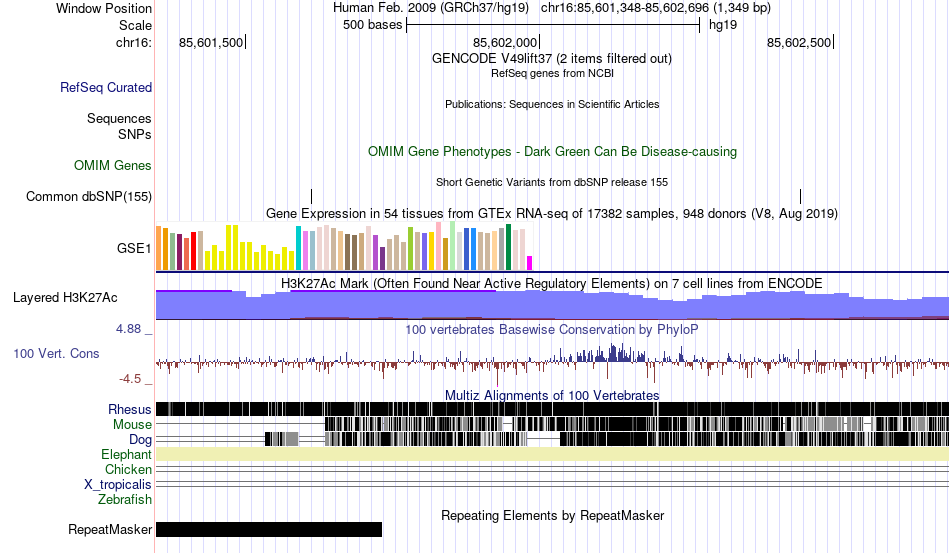950x553 pixels.
Task: Click the Scale label
Action: point(136,25)
